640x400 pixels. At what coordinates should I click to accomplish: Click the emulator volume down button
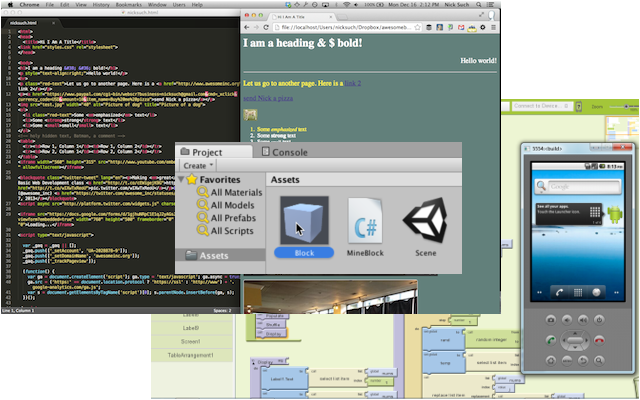point(567,320)
